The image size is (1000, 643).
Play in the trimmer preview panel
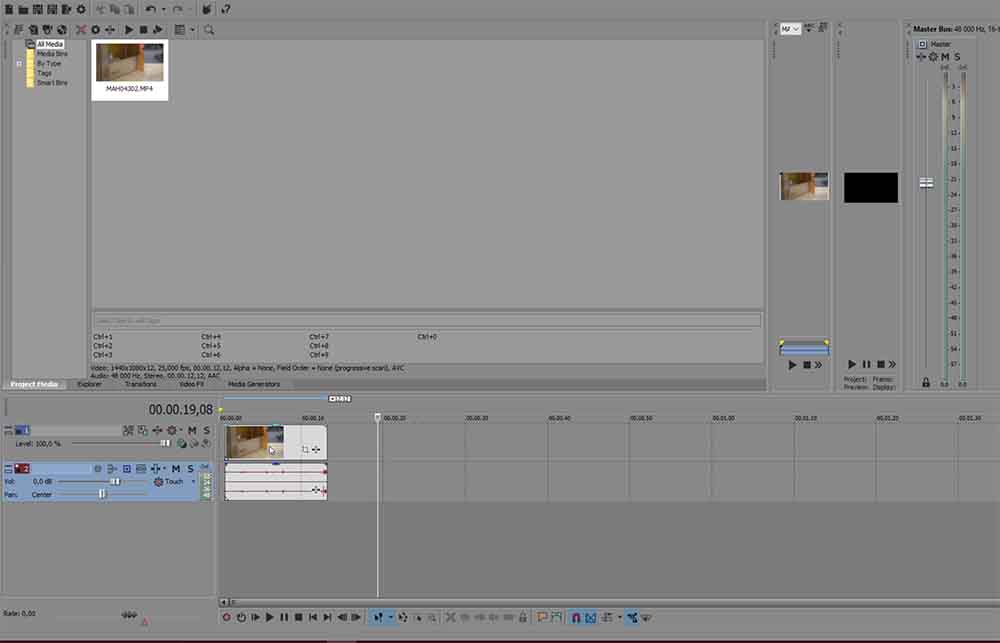tap(792, 365)
